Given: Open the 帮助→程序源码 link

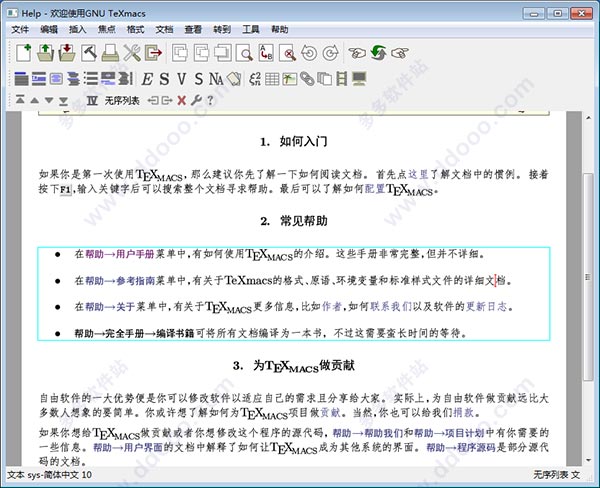Looking at the screenshot, I should pos(461,447).
